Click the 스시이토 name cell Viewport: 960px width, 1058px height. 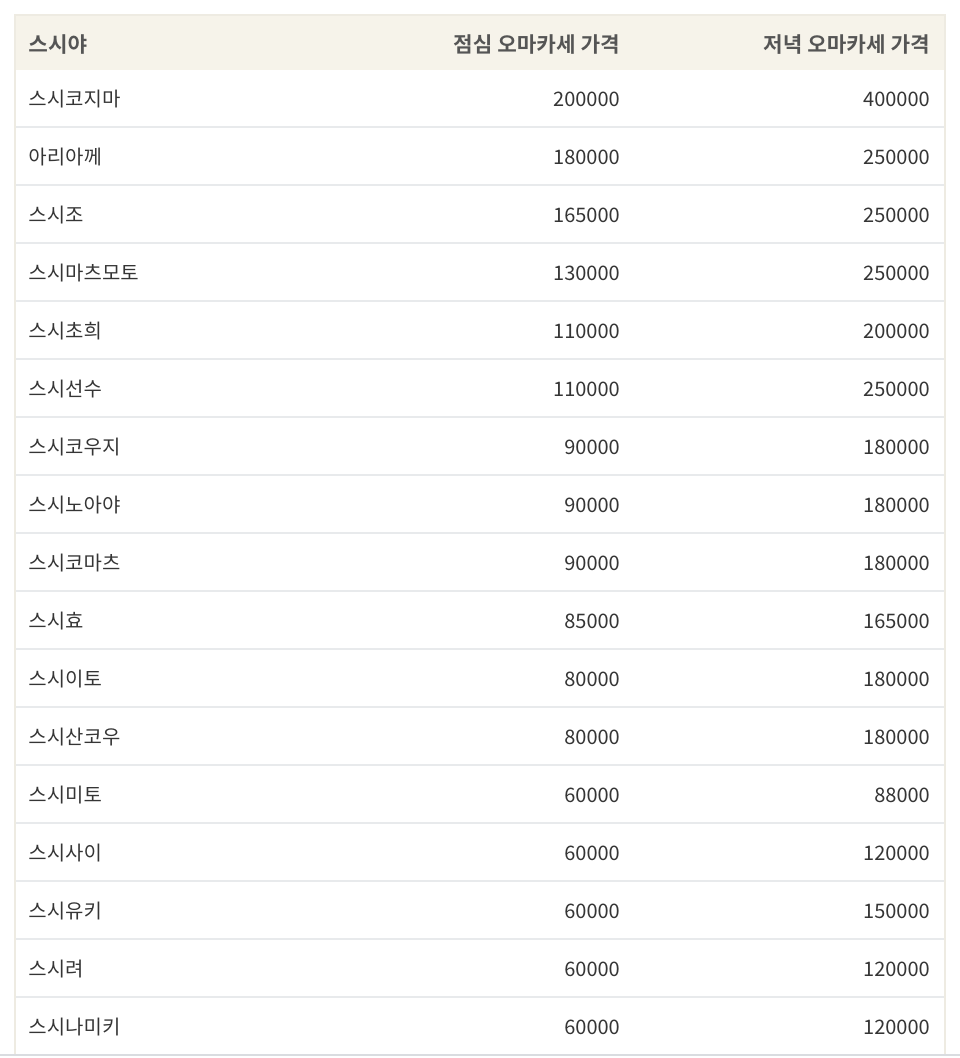[x=65, y=679]
